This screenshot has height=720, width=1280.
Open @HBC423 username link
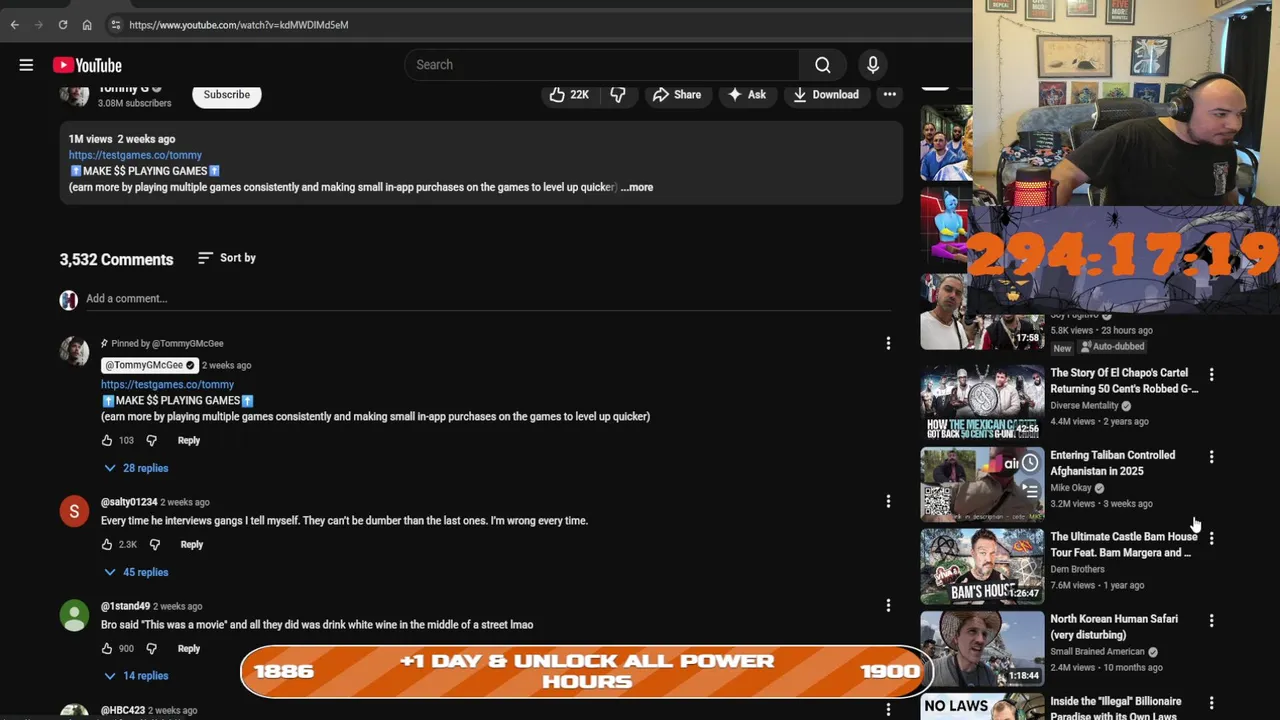[x=123, y=710]
